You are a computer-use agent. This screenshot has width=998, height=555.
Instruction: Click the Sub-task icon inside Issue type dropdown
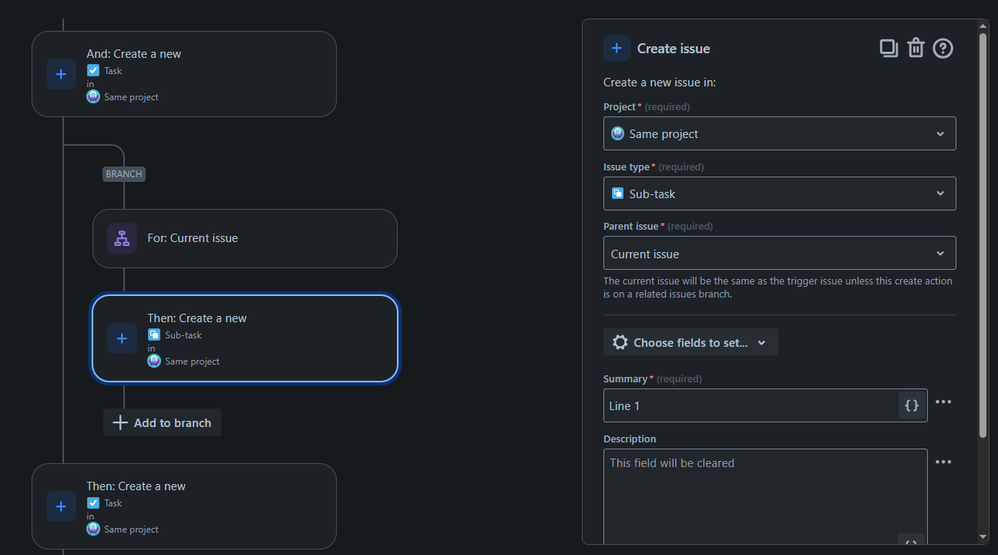[617, 193]
